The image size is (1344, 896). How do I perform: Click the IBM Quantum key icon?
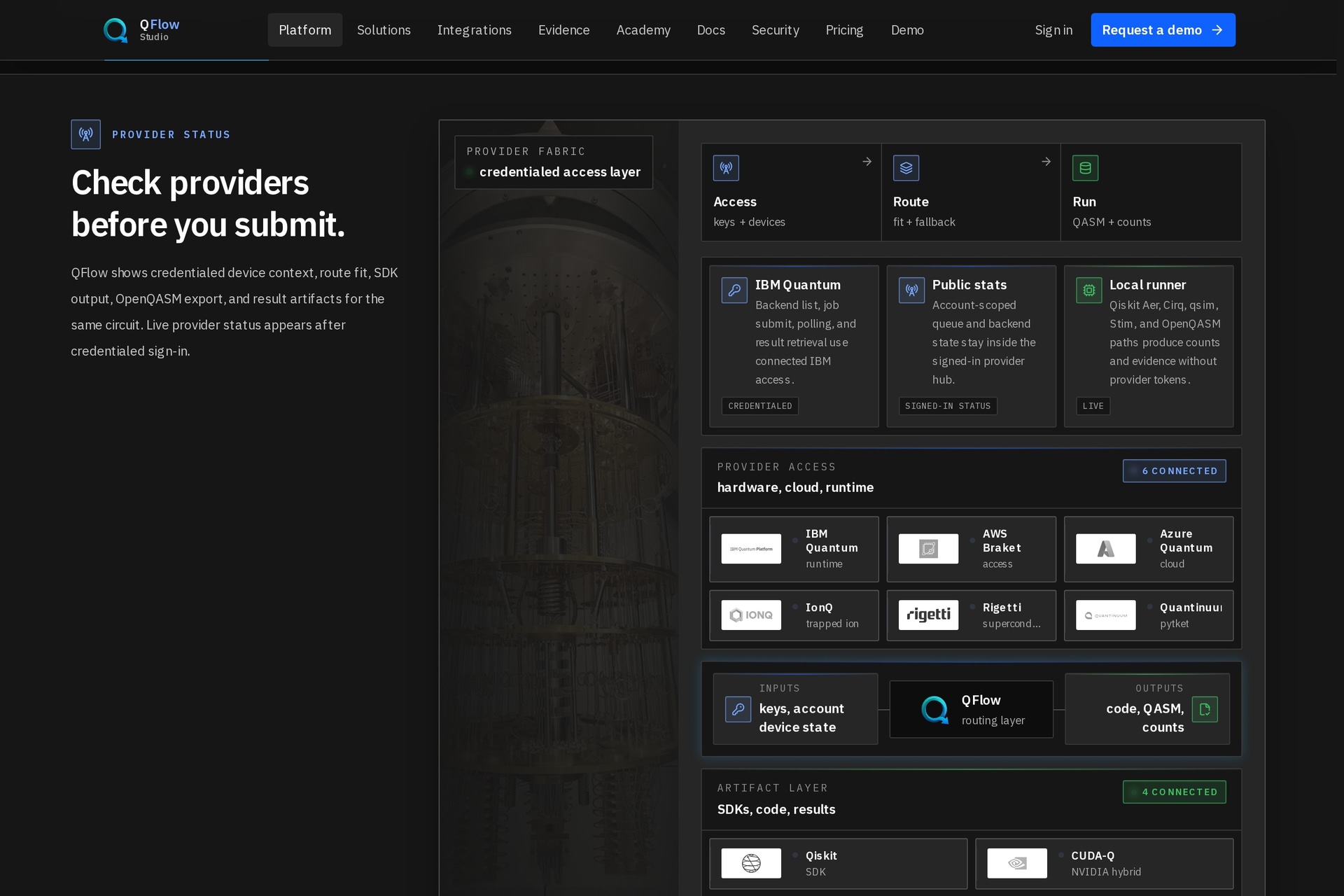[x=734, y=290]
